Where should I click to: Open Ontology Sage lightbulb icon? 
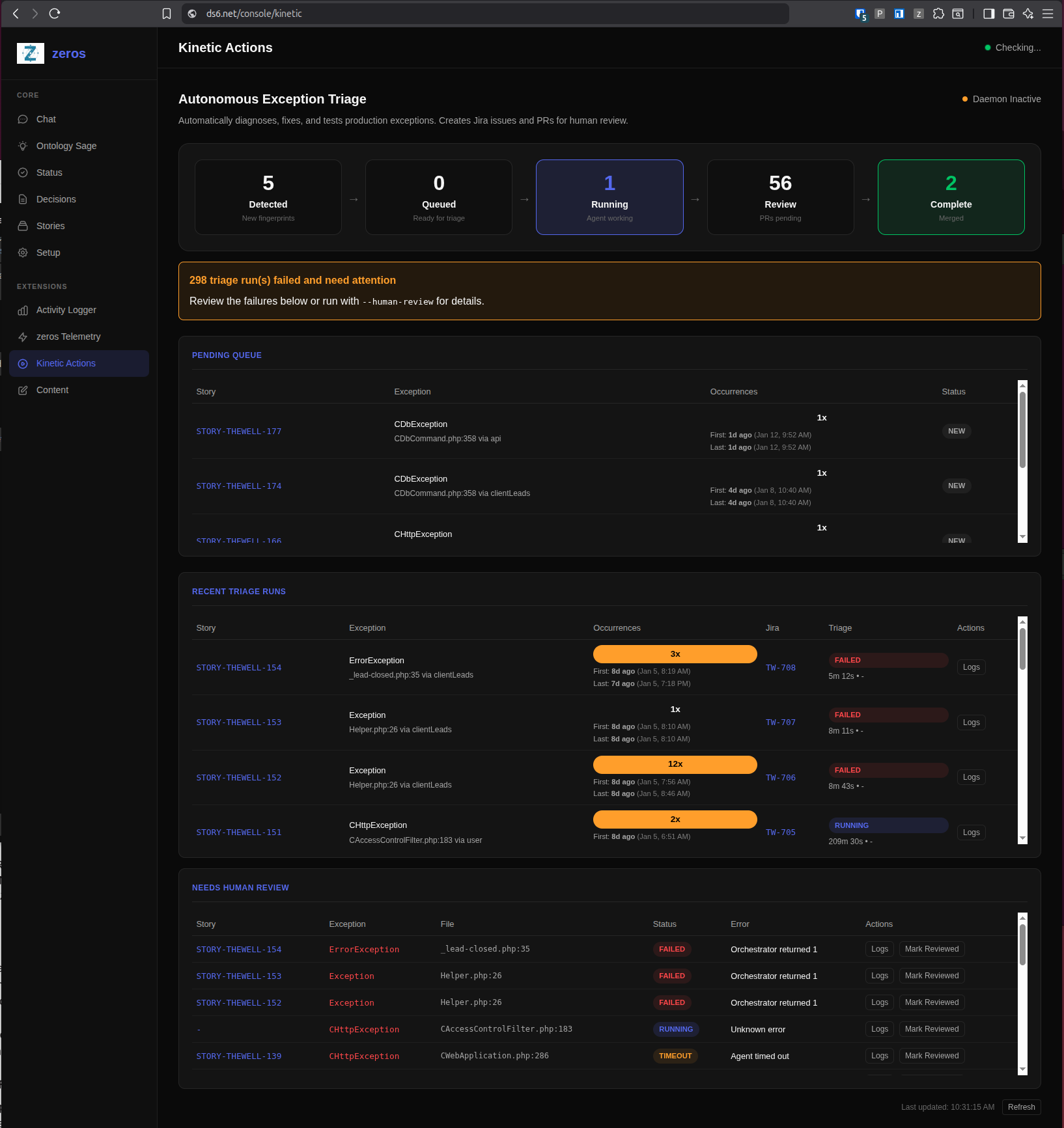[x=23, y=146]
